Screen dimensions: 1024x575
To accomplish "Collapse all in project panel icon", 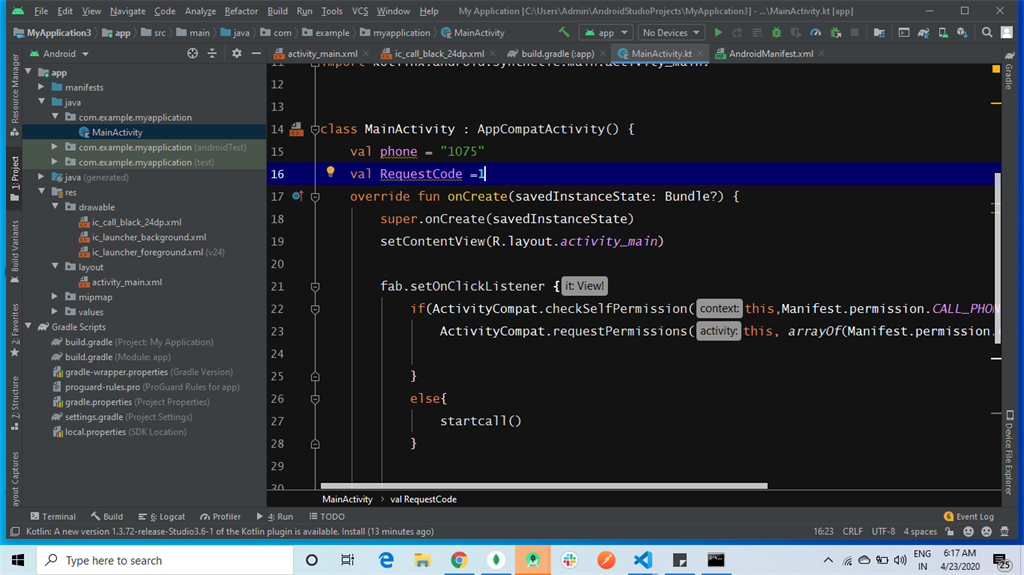I will (212, 54).
